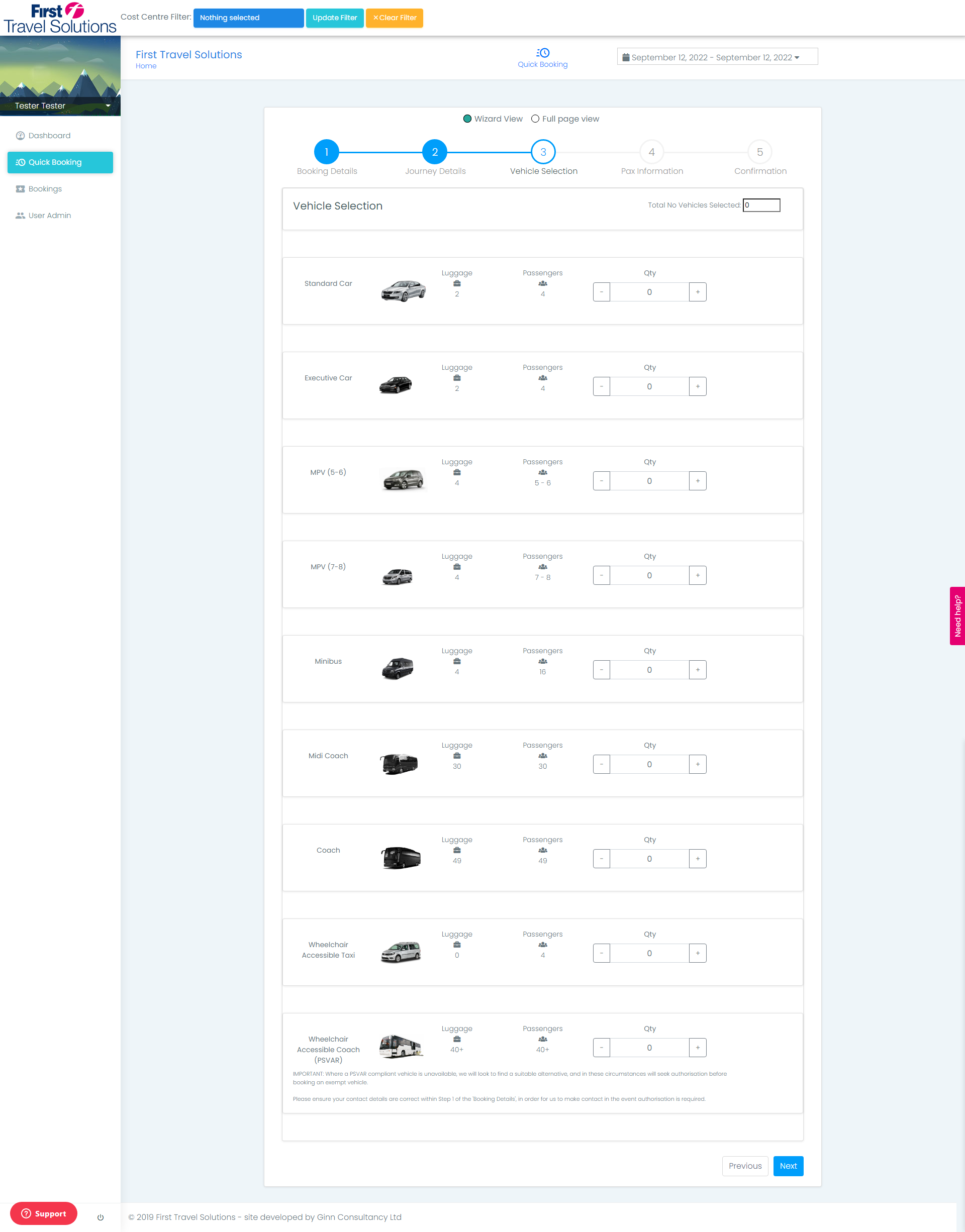Screen dimensions: 965x1232
Task: Decrease Minibus quantity with minus button
Action: [x=601, y=670]
